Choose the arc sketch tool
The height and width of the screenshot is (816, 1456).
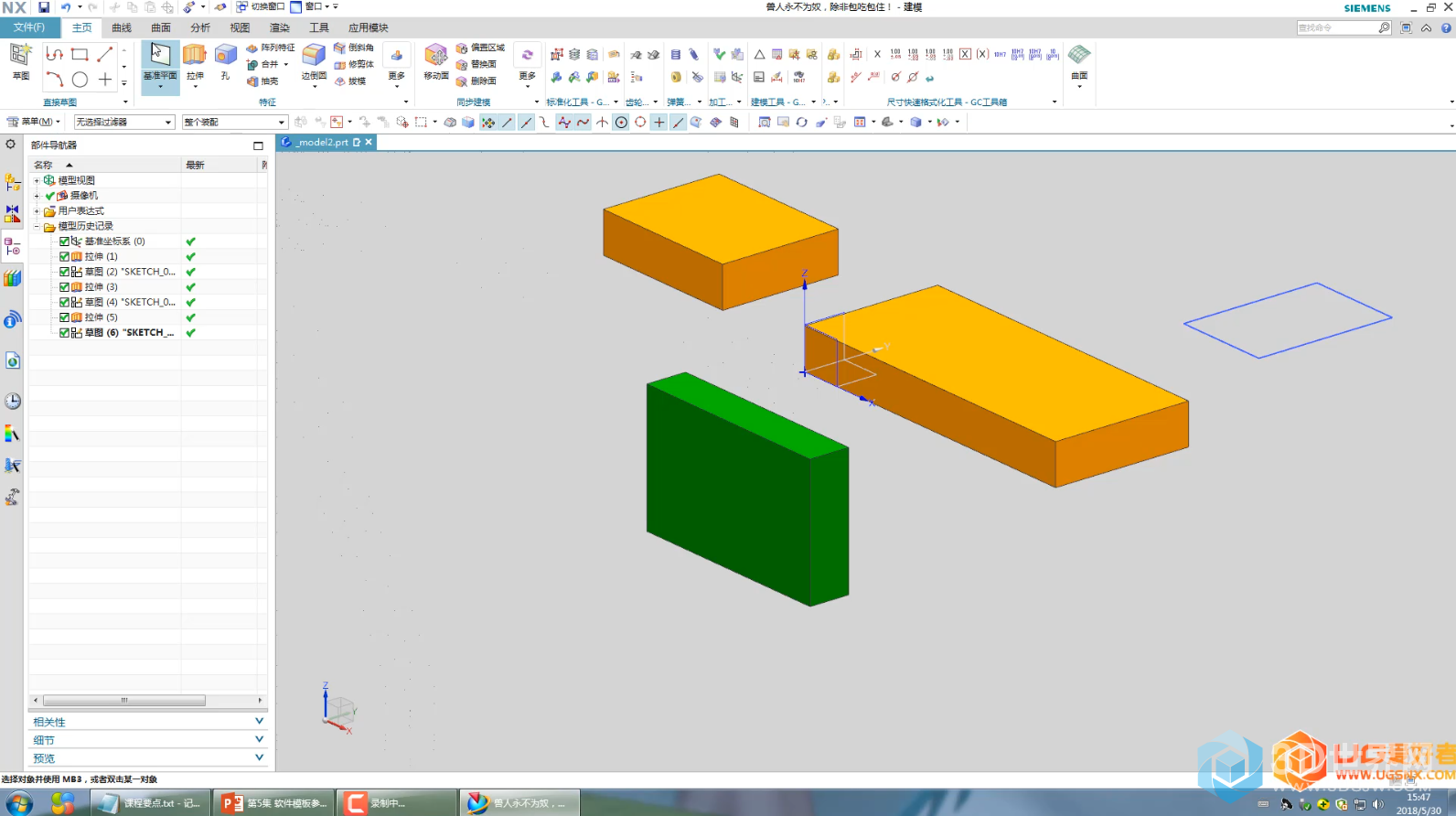coord(55,80)
